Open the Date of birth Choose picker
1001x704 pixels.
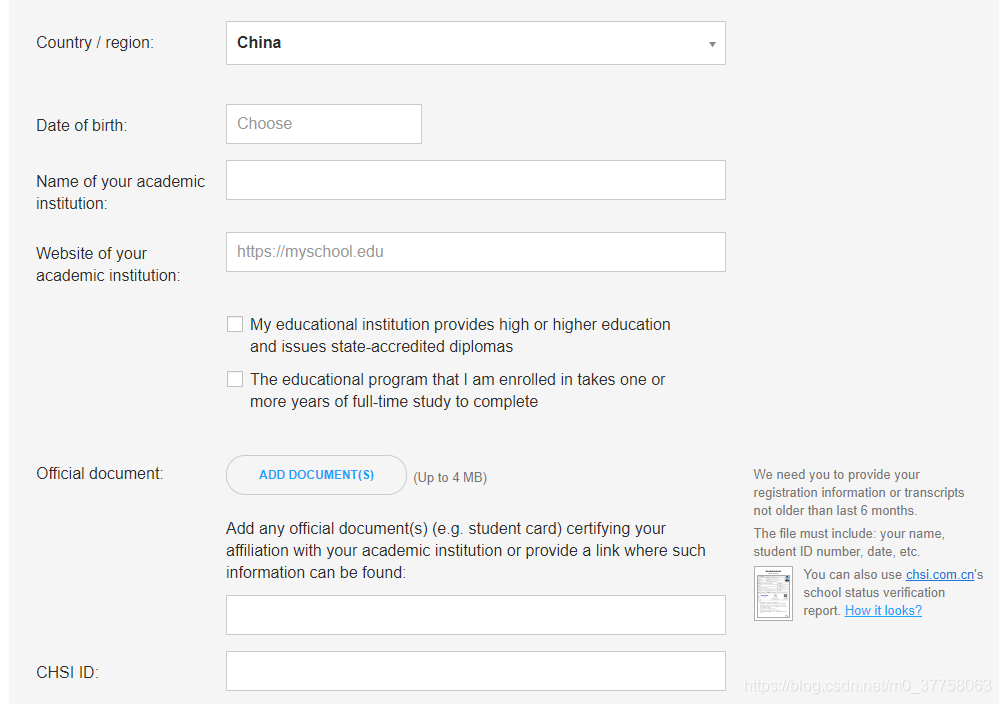coord(323,124)
